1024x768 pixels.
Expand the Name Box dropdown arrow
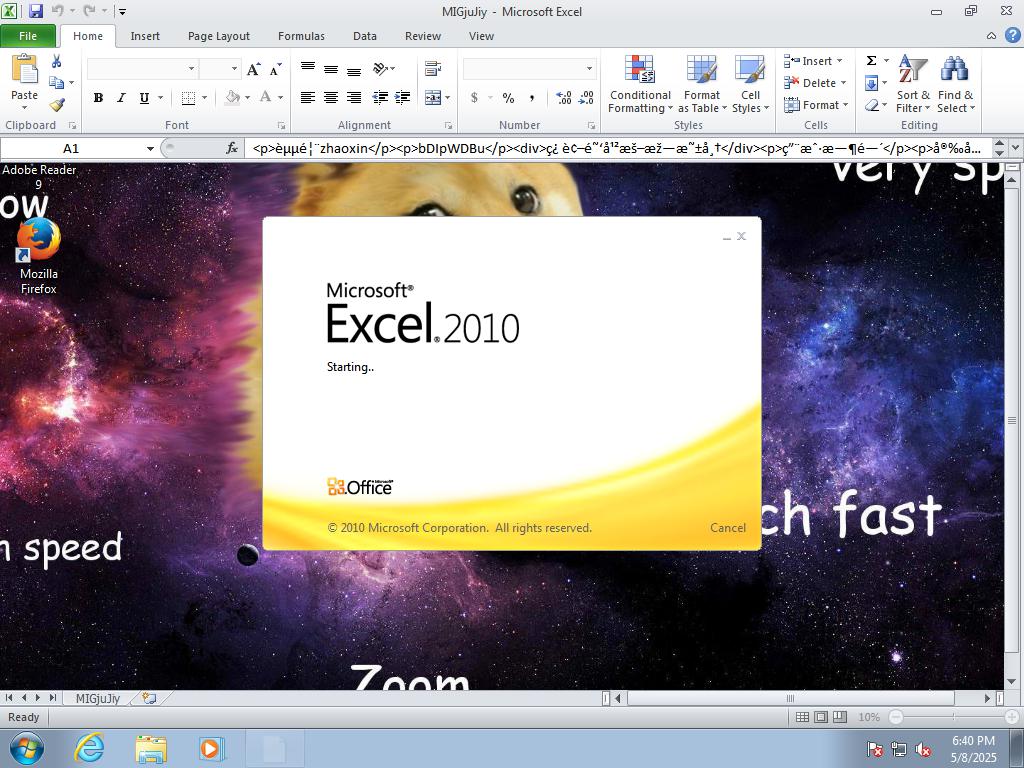click(x=150, y=149)
